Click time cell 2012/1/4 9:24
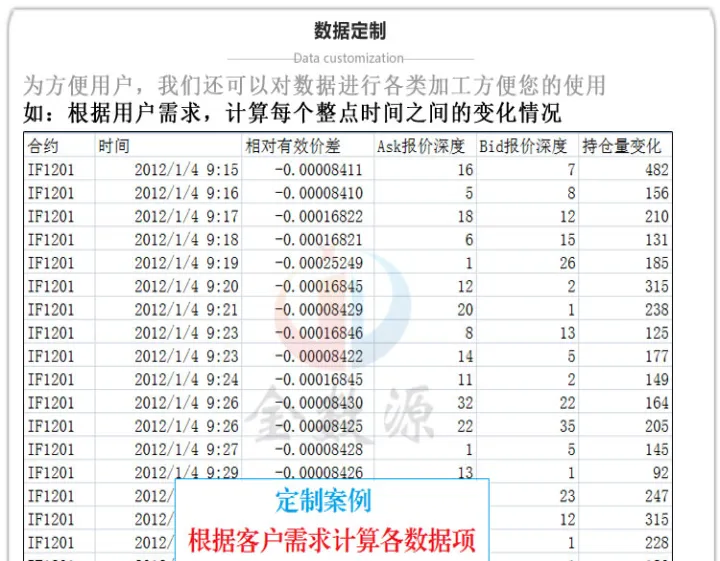The width and height of the screenshot is (720, 561). 186,380
